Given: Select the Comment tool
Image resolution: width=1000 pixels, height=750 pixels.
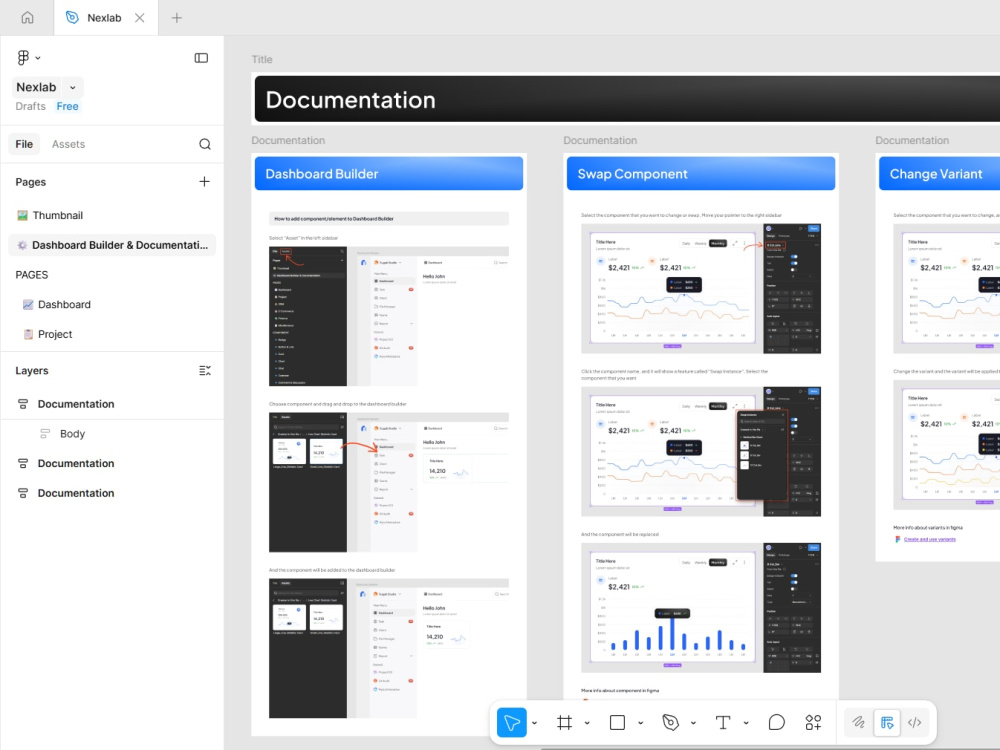Looking at the screenshot, I should (x=776, y=723).
